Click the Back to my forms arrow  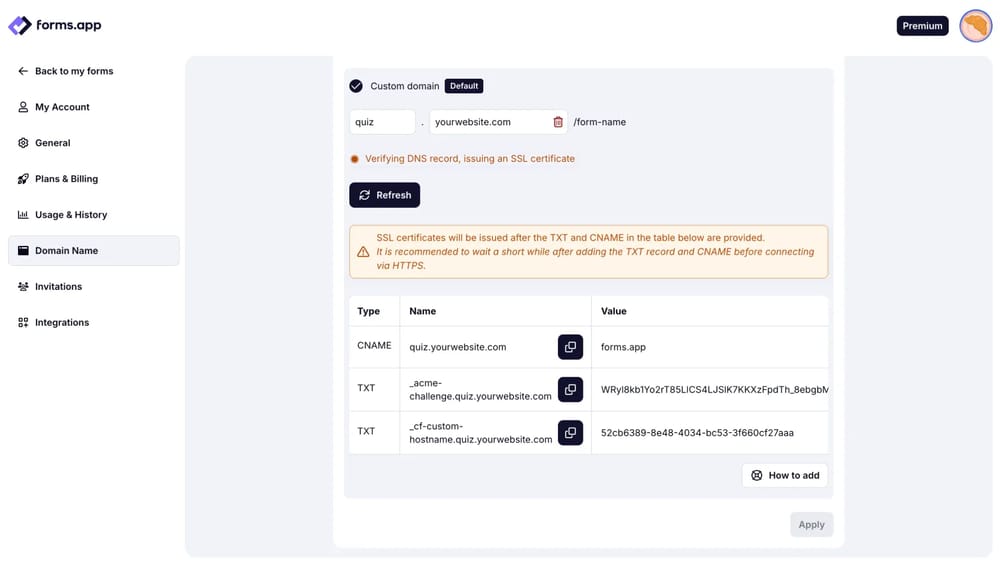(23, 71)
